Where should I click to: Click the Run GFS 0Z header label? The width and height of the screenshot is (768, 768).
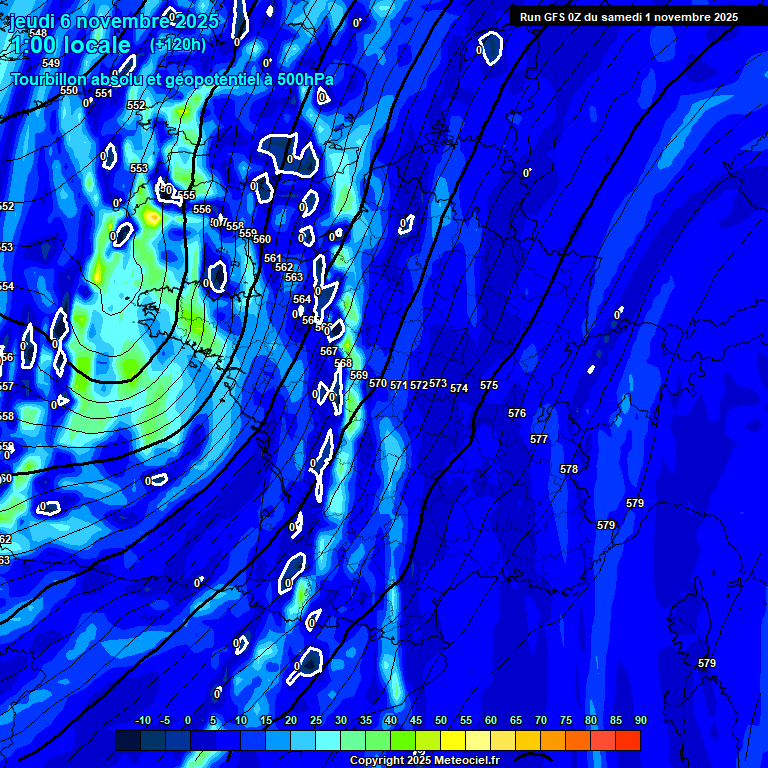(x=628, y=17)
